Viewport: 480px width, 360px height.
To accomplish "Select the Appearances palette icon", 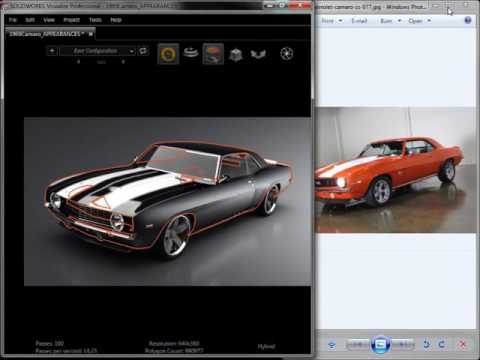I will pos(213,54).
